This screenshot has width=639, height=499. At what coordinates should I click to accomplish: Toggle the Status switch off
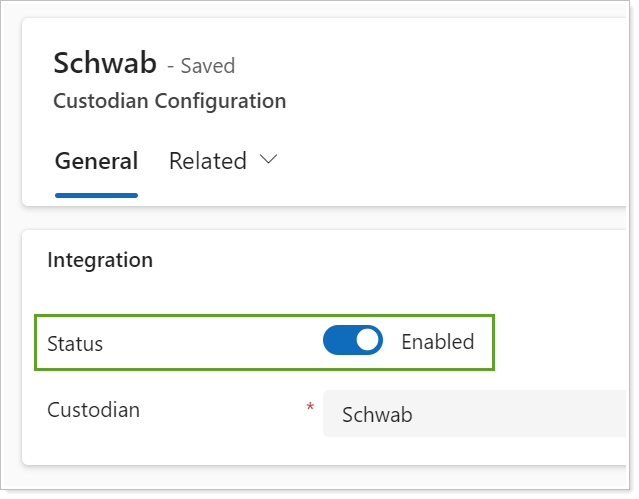(x=352, y=342)
